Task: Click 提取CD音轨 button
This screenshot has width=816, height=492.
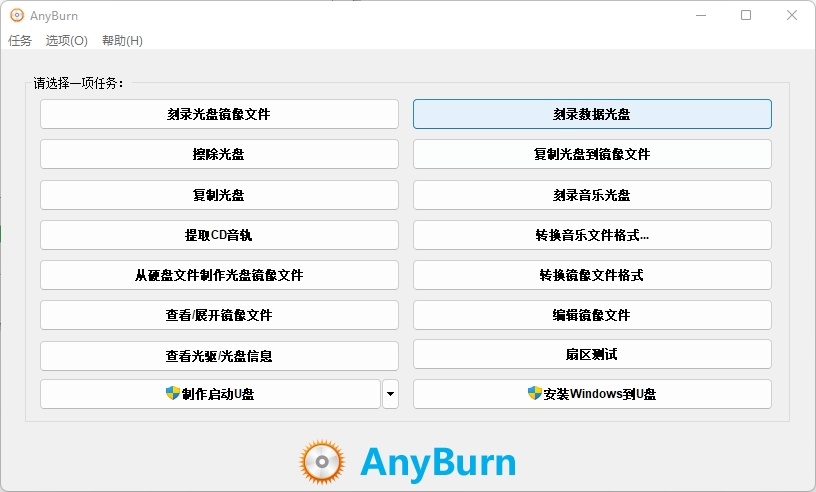Action: coord(219,235)
